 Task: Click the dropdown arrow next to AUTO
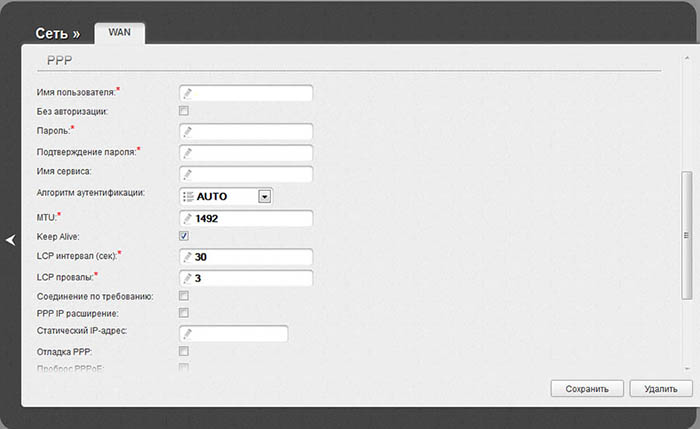(x=264, y=196)
